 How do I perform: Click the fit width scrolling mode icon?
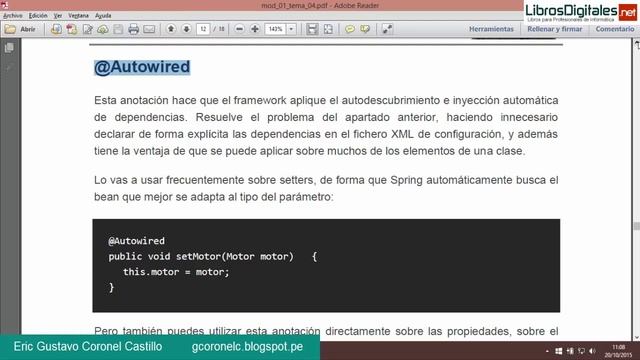click(x=312, y=29)
